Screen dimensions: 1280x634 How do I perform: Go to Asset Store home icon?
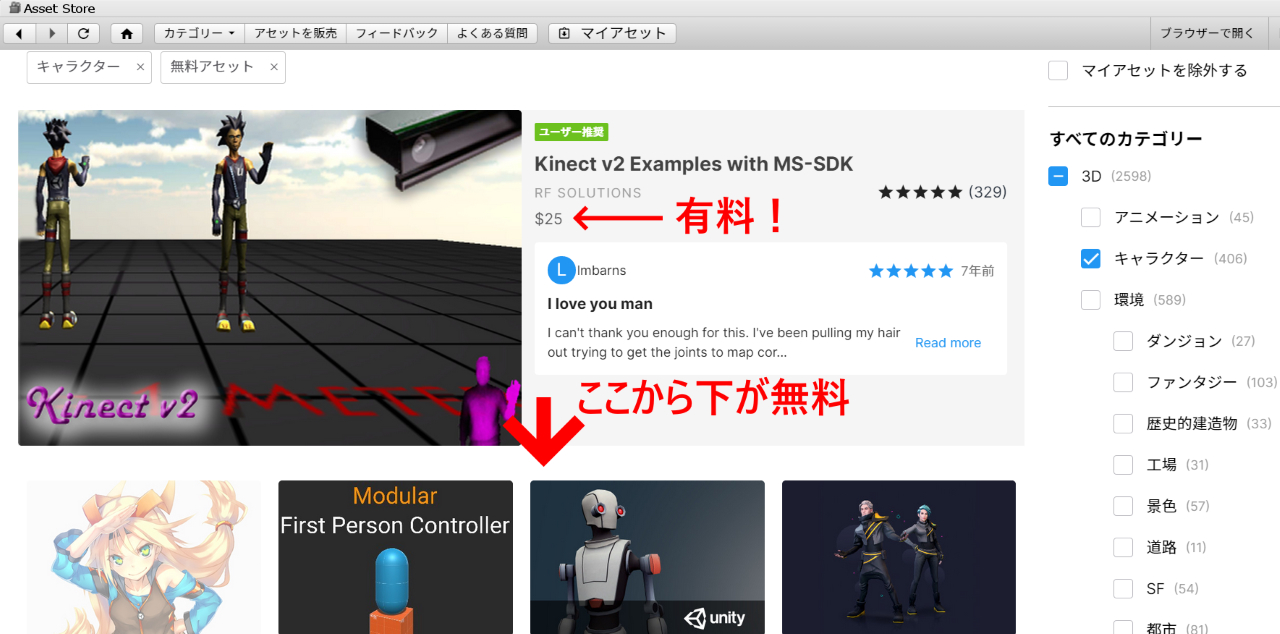point(126,33)
